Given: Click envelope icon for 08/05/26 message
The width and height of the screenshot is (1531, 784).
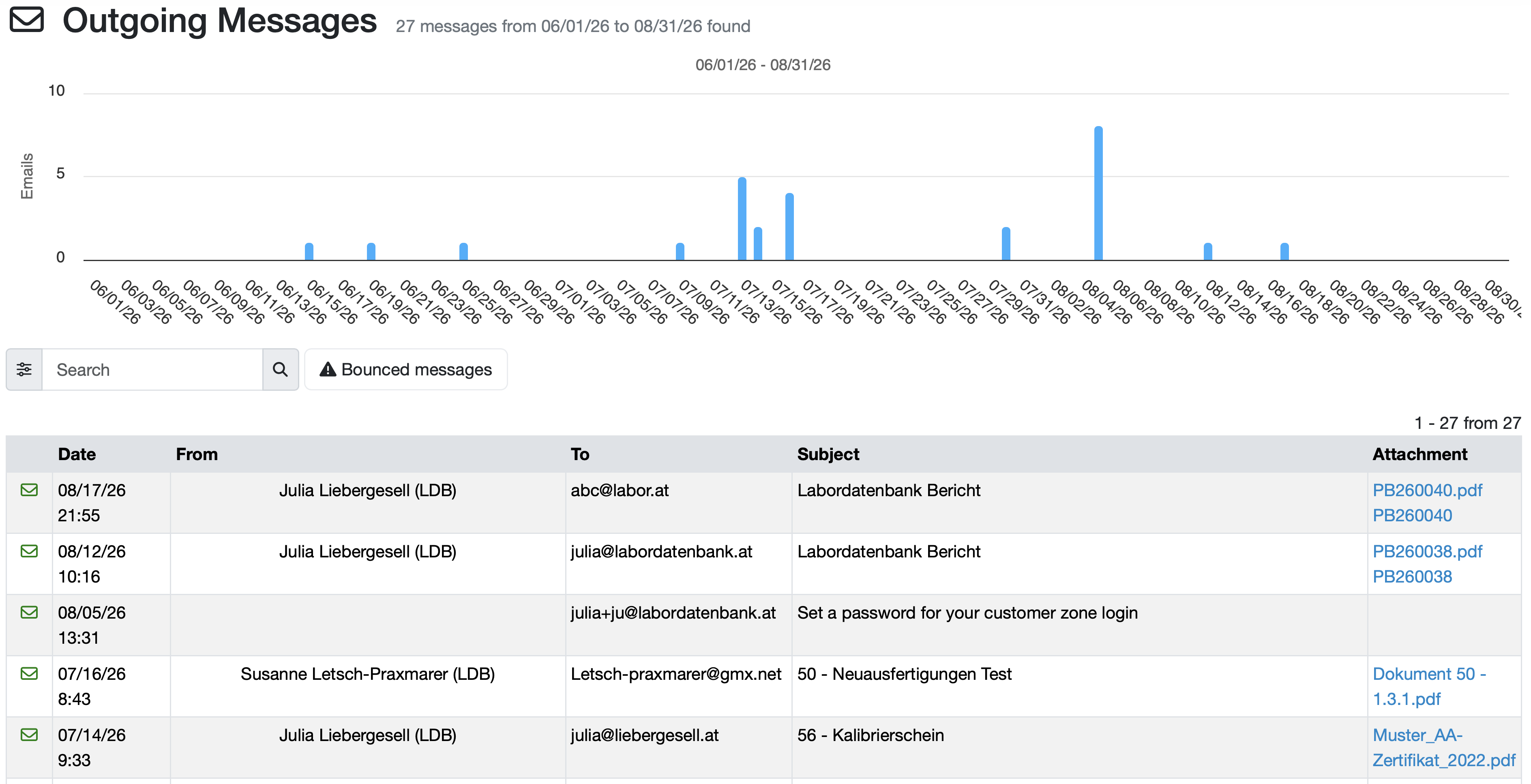Looking at the screenshot, I should [29, 612].
